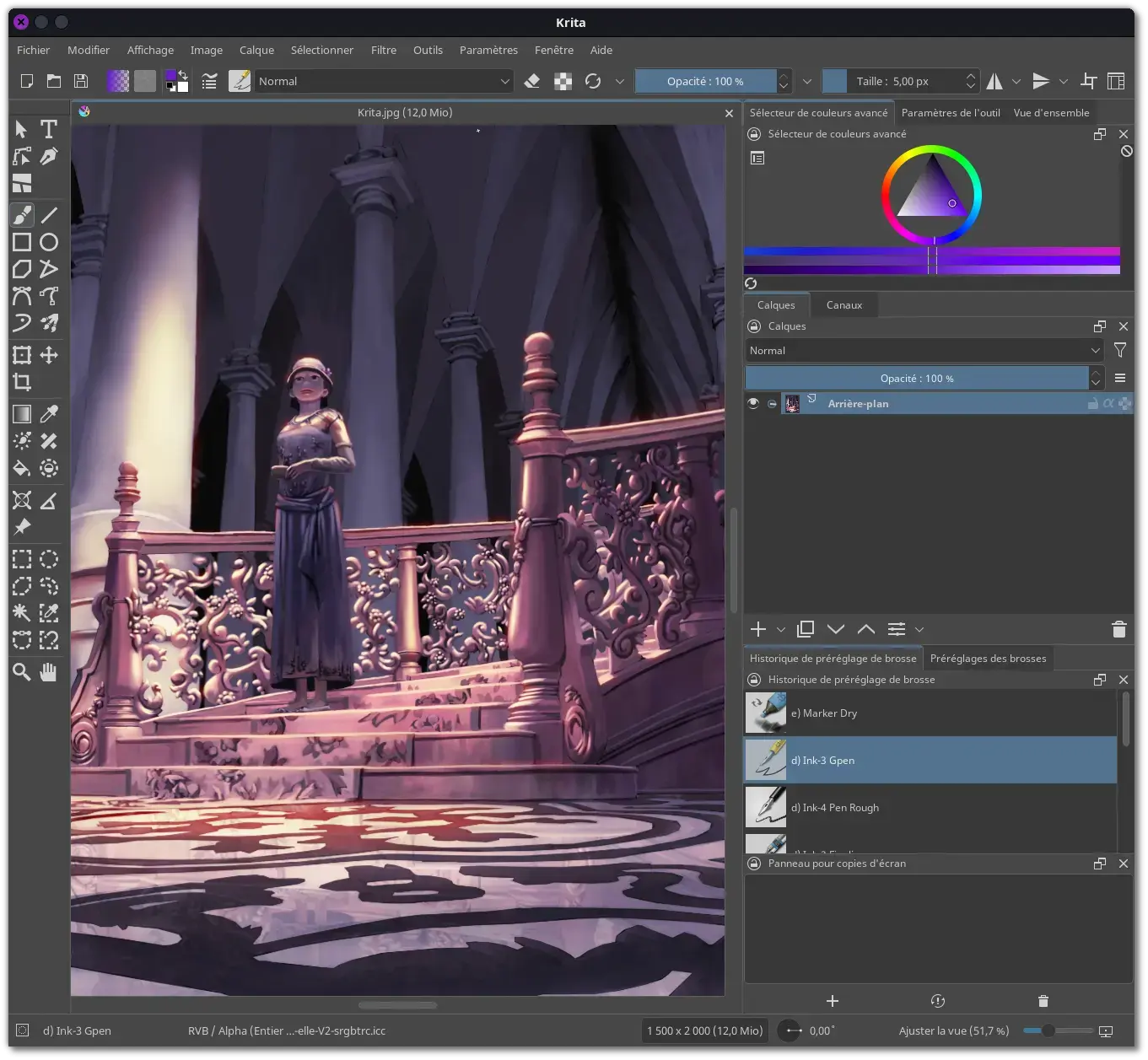Save the document using toolbar icon
Image resolution: width=1148 pixels, height=1060 pixels.
(81, 81)
